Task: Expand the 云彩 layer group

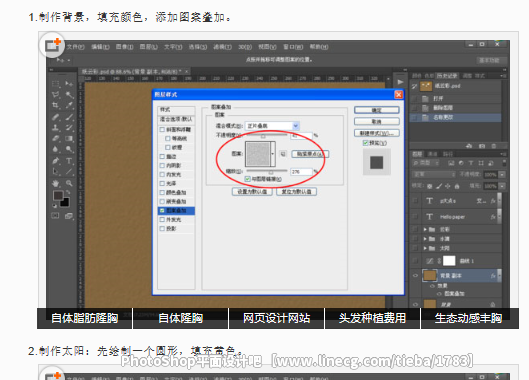Action: (x=425, y=229)
